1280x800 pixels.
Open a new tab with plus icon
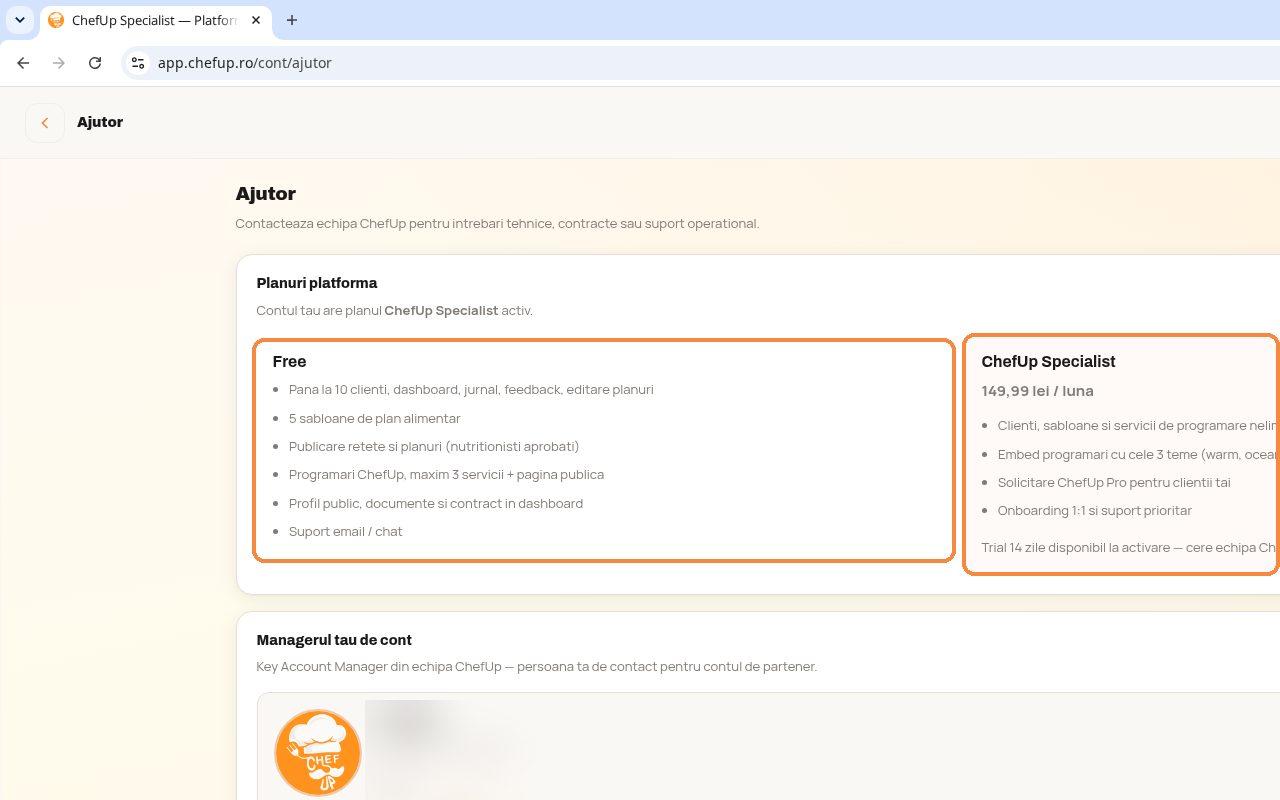(292, 20)
